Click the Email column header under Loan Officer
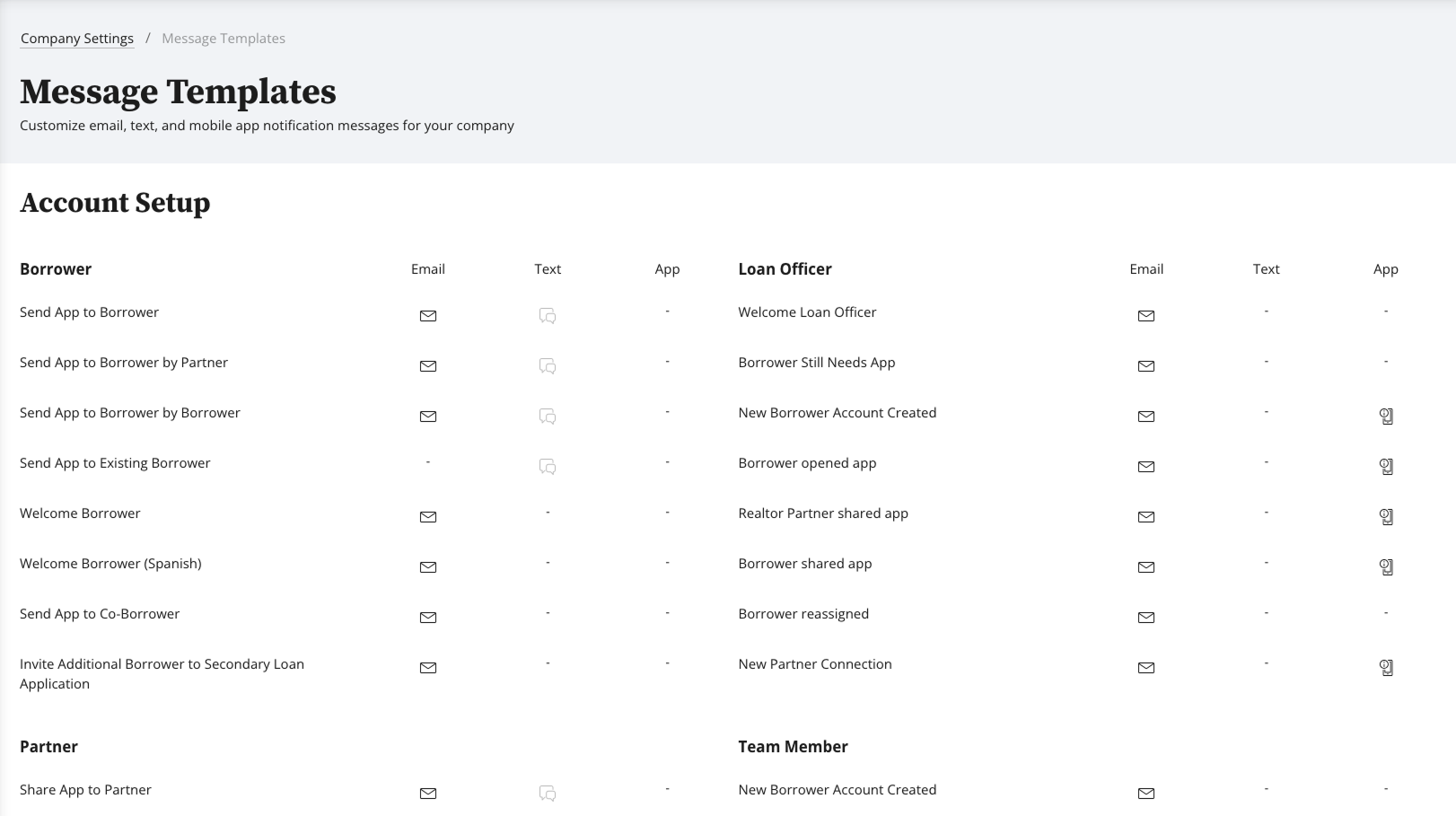Image resolution: width=1456 pixels, height=816 pixels. point(1146,268)
